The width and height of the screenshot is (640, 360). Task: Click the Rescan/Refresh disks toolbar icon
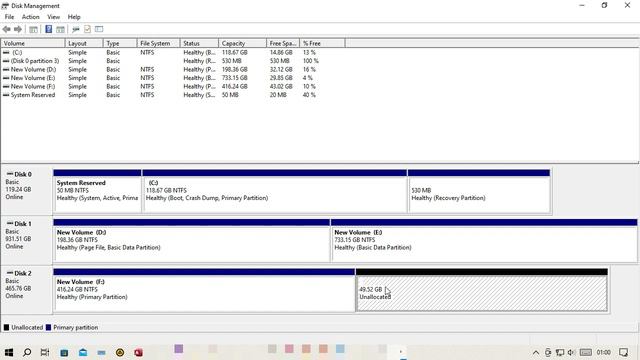pyautogui.click(x=76, y=29)
